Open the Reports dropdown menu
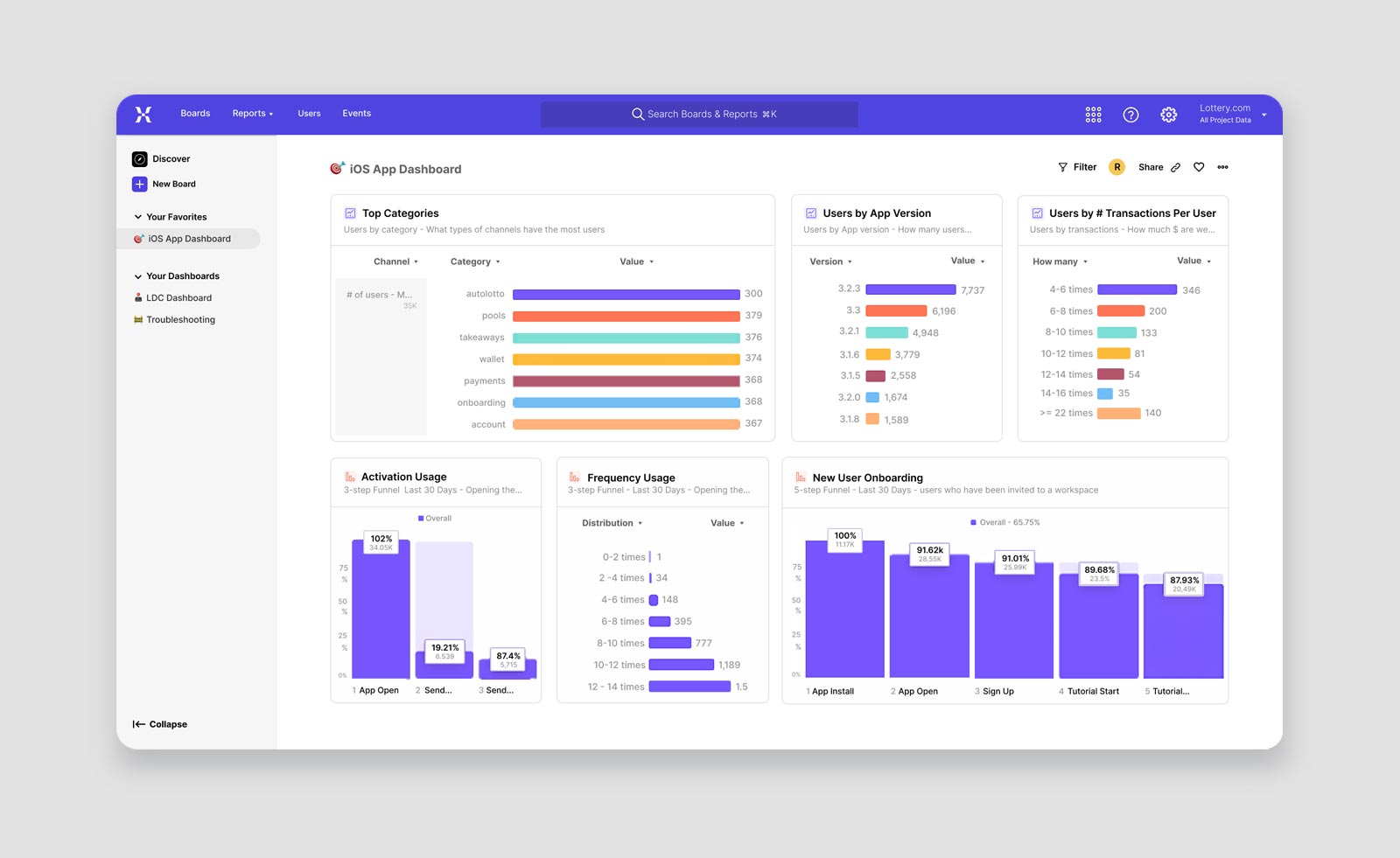 coord(253,114)
